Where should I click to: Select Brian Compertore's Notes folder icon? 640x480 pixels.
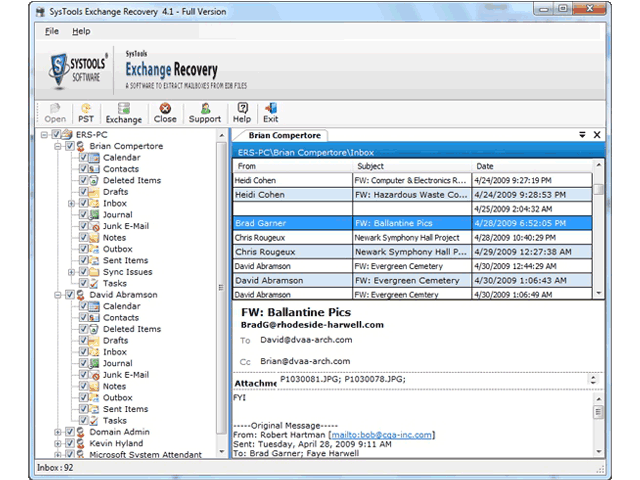point(94,238)
